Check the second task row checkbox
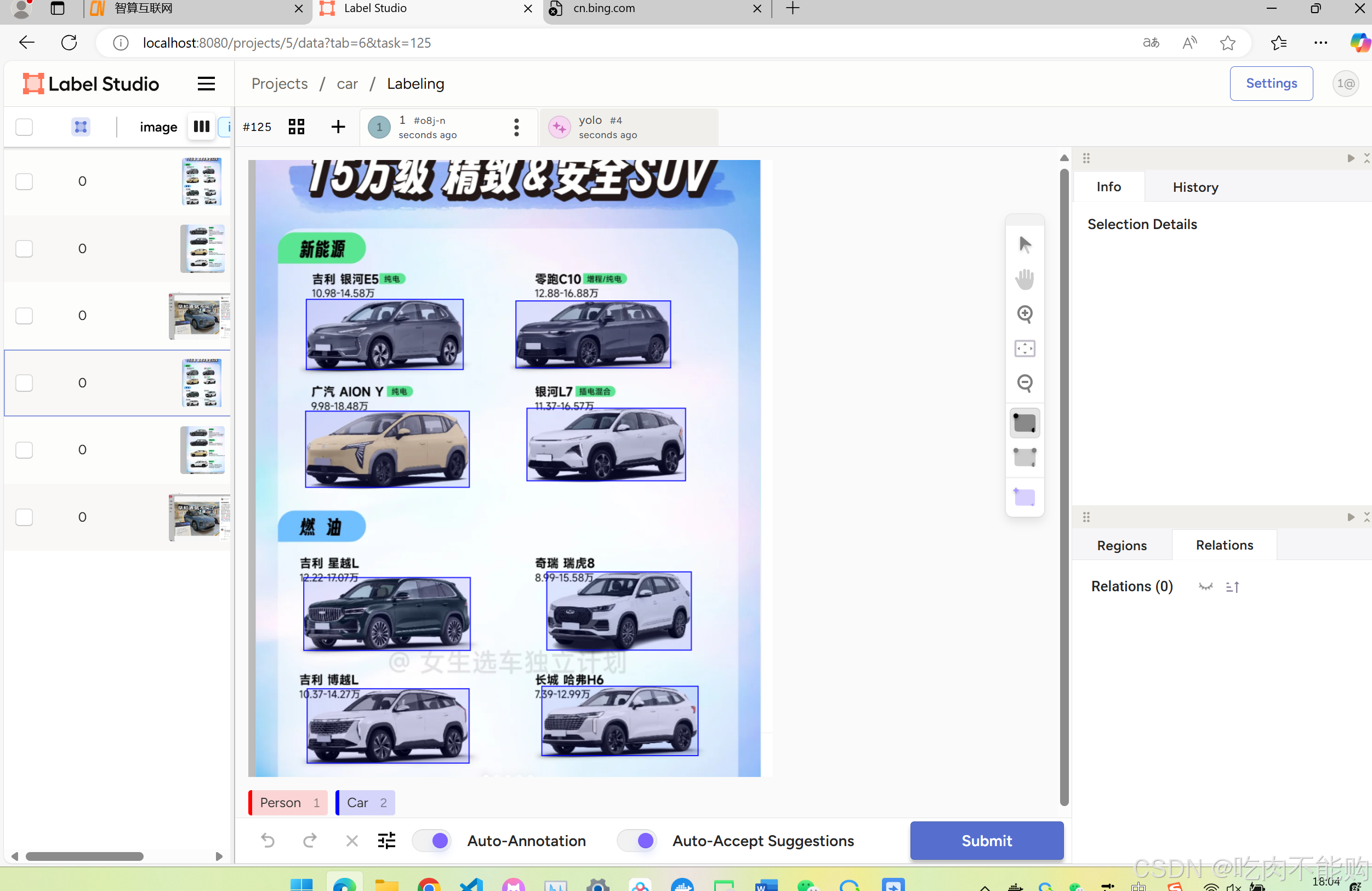The height and width of the screenshot is (891, 1372). pos(24,249)
